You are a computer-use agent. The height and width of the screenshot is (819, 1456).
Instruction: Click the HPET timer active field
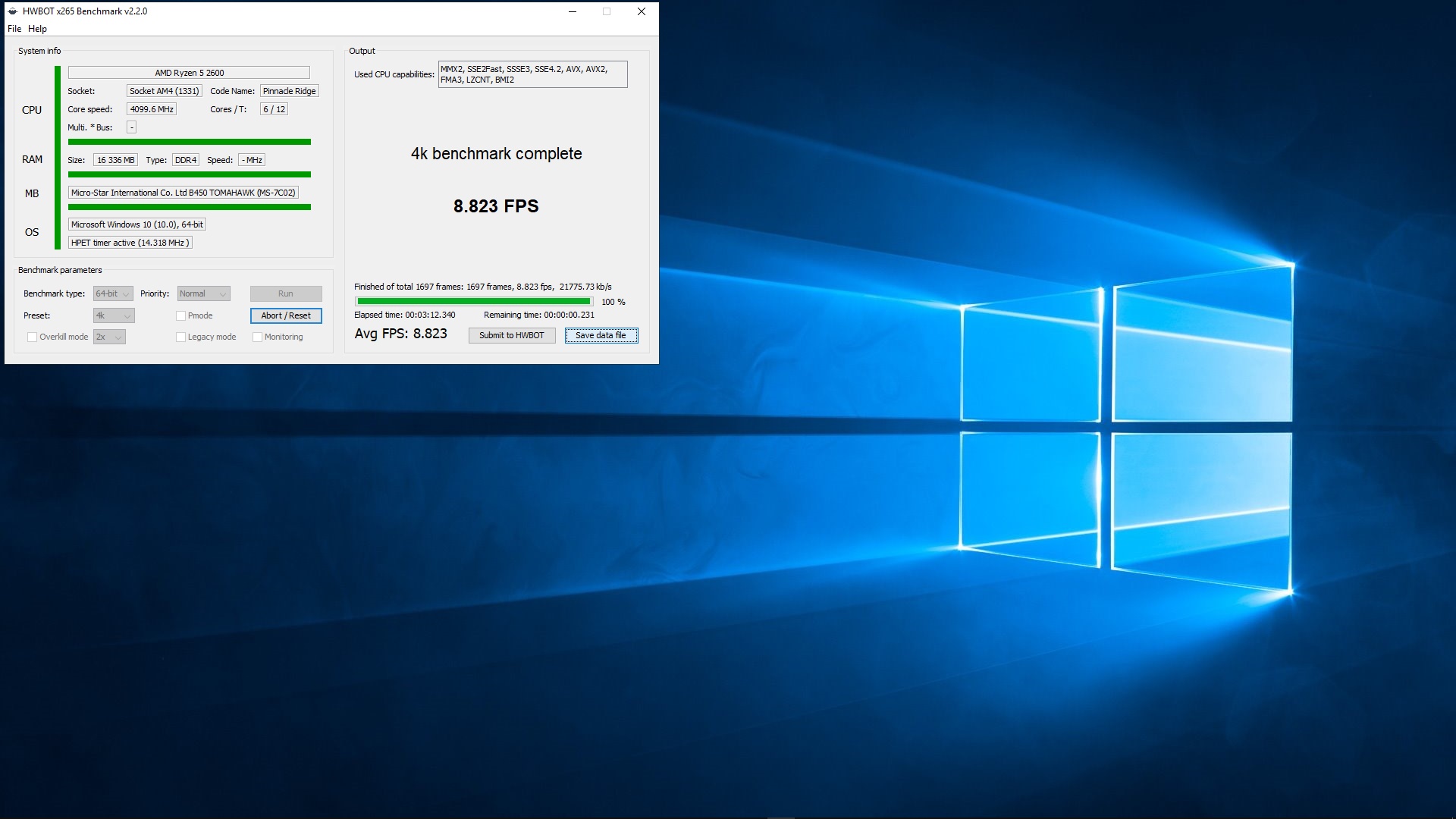coord(130,243)
